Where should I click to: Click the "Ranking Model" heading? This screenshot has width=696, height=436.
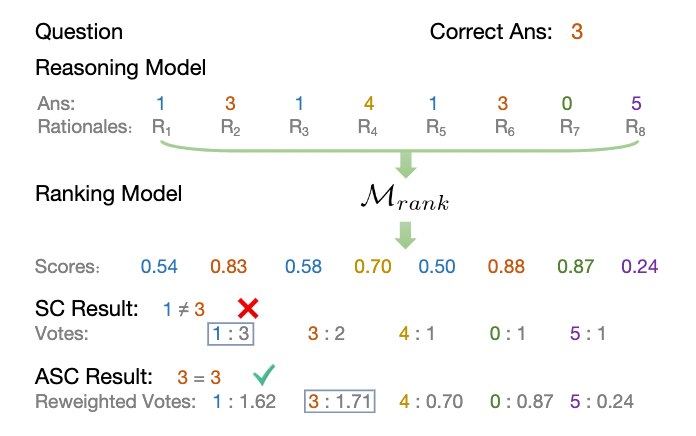109,193
